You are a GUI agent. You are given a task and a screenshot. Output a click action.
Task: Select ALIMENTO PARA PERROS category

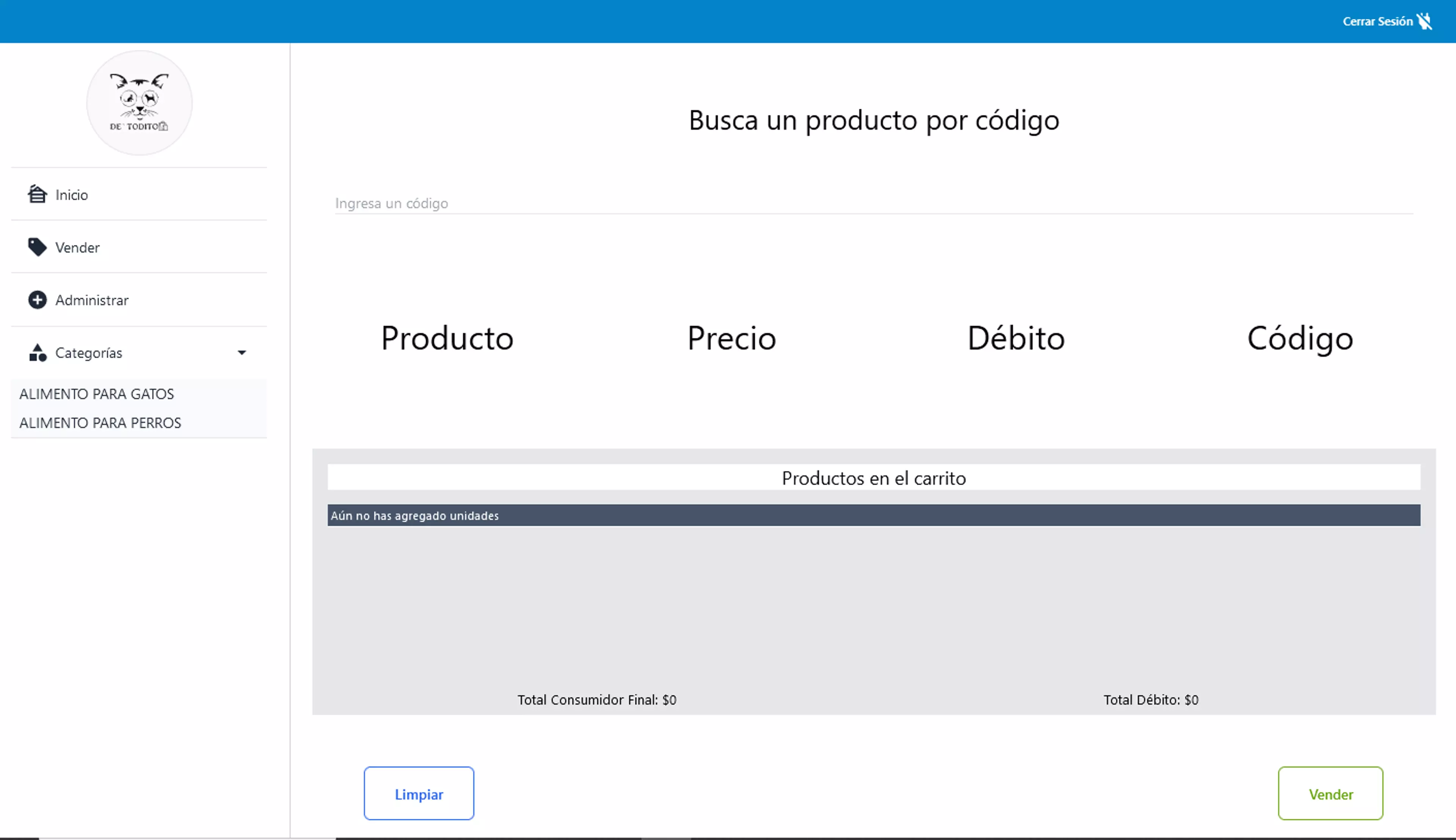coord(100,423)
